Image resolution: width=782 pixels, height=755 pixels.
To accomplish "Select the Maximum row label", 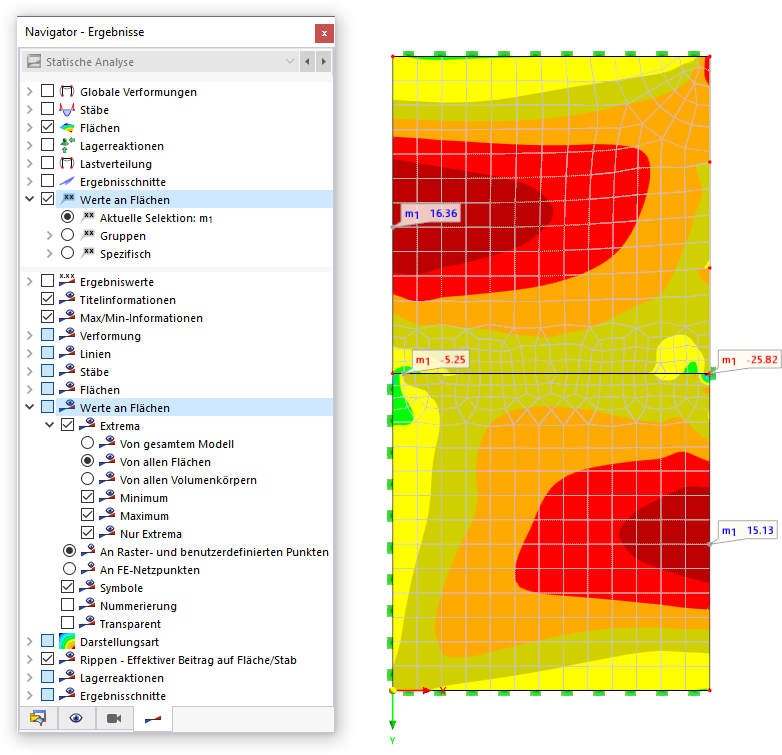I will [x=144, y=516].
